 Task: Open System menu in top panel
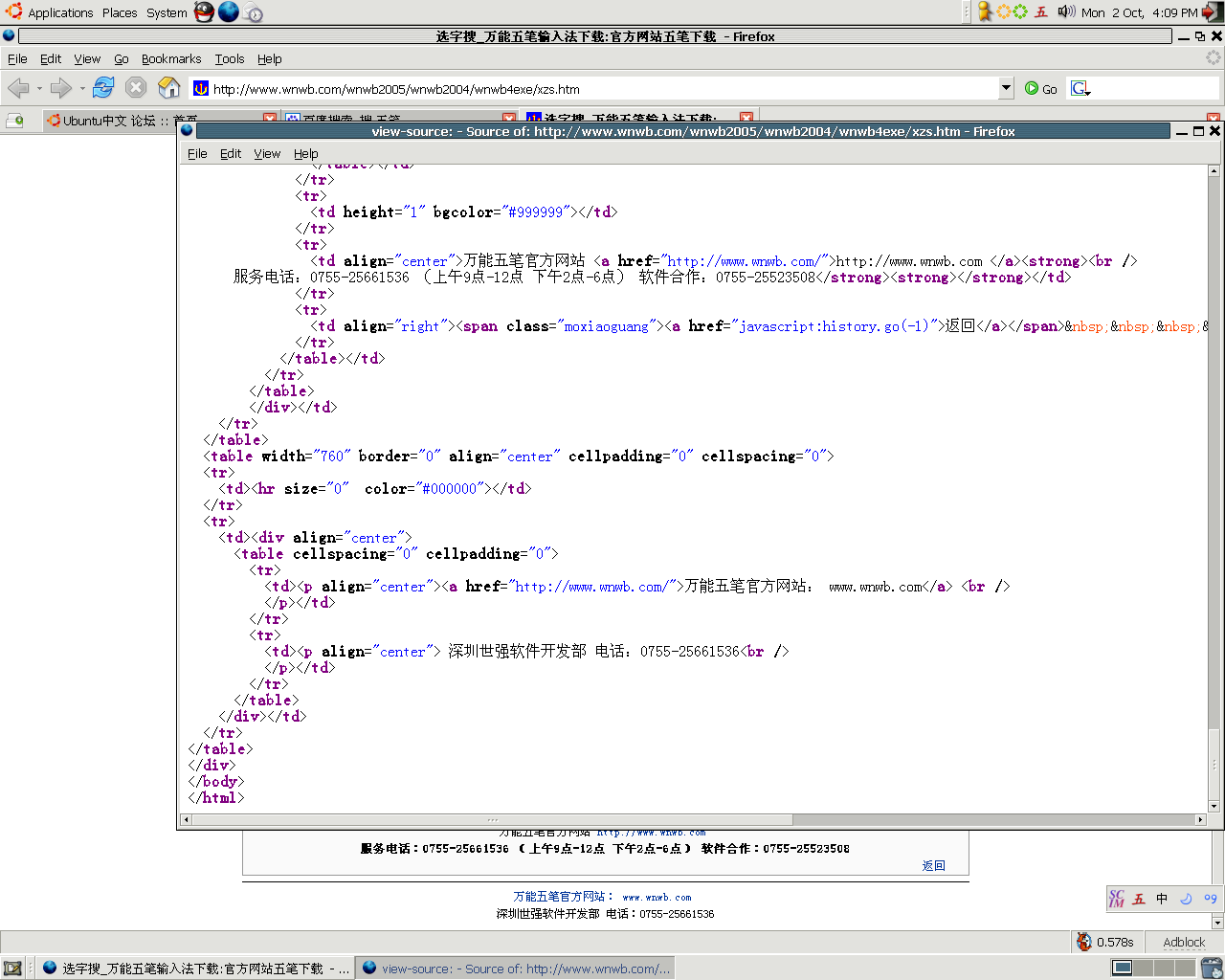click(167, 12)
